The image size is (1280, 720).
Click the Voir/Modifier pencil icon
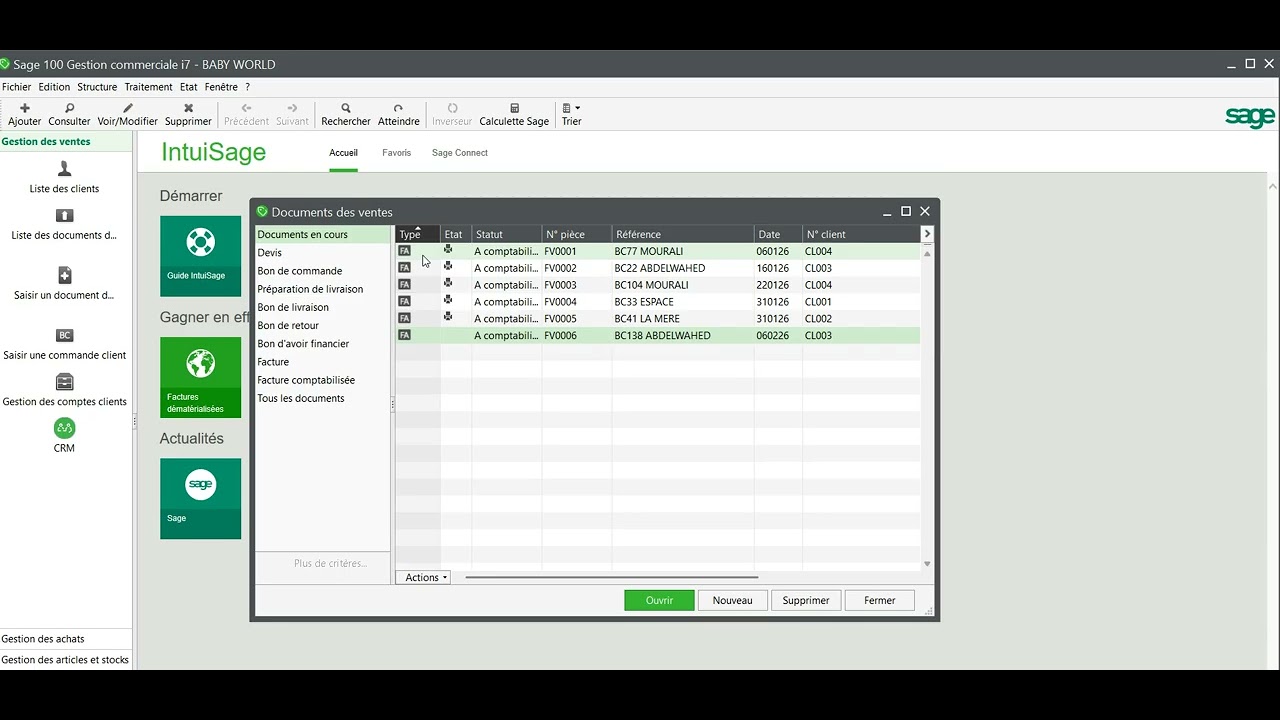[x=127, y=108]
